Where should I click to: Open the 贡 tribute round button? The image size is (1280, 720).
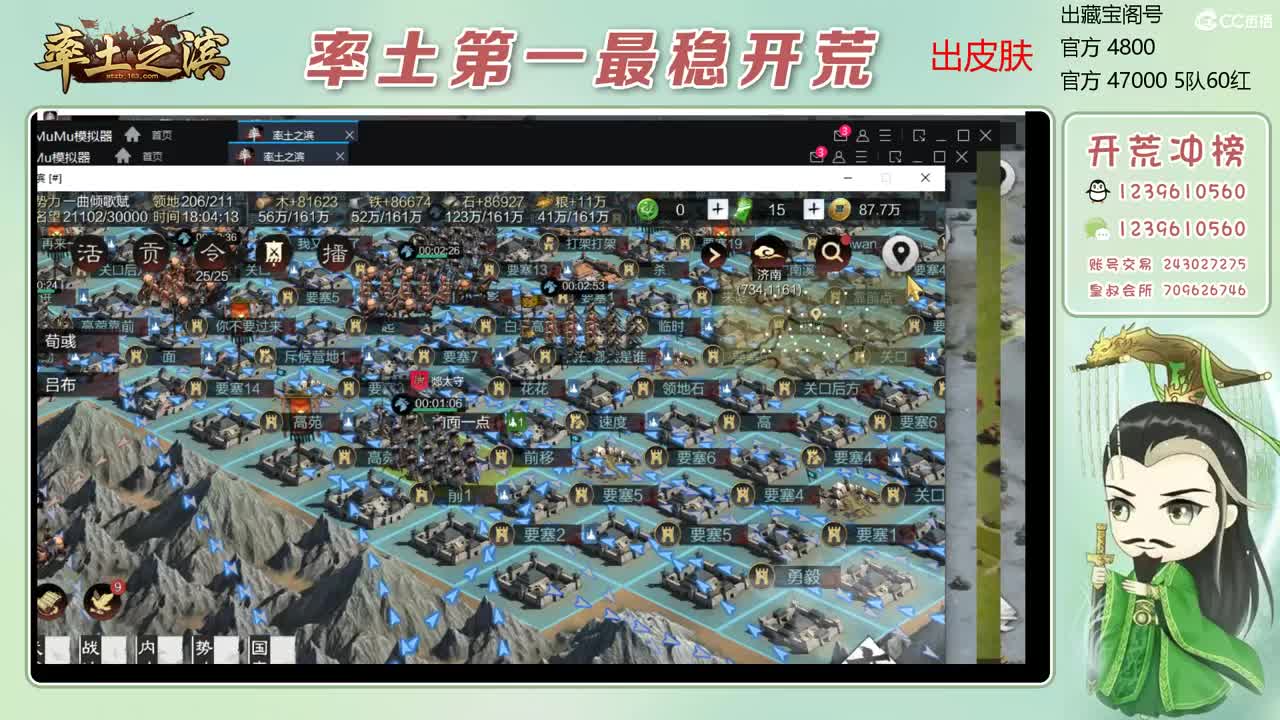pyautogui.click(x=151, y=253)
